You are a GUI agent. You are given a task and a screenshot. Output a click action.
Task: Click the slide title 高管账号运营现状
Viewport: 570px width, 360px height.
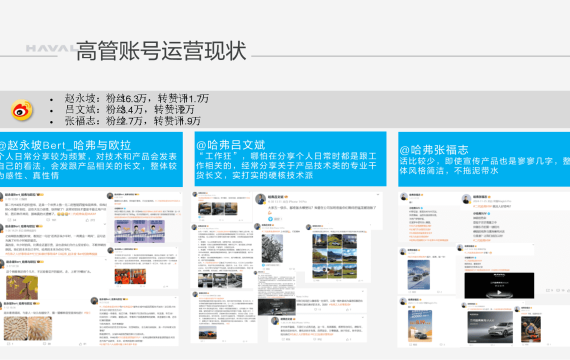[x=161, y=51]
